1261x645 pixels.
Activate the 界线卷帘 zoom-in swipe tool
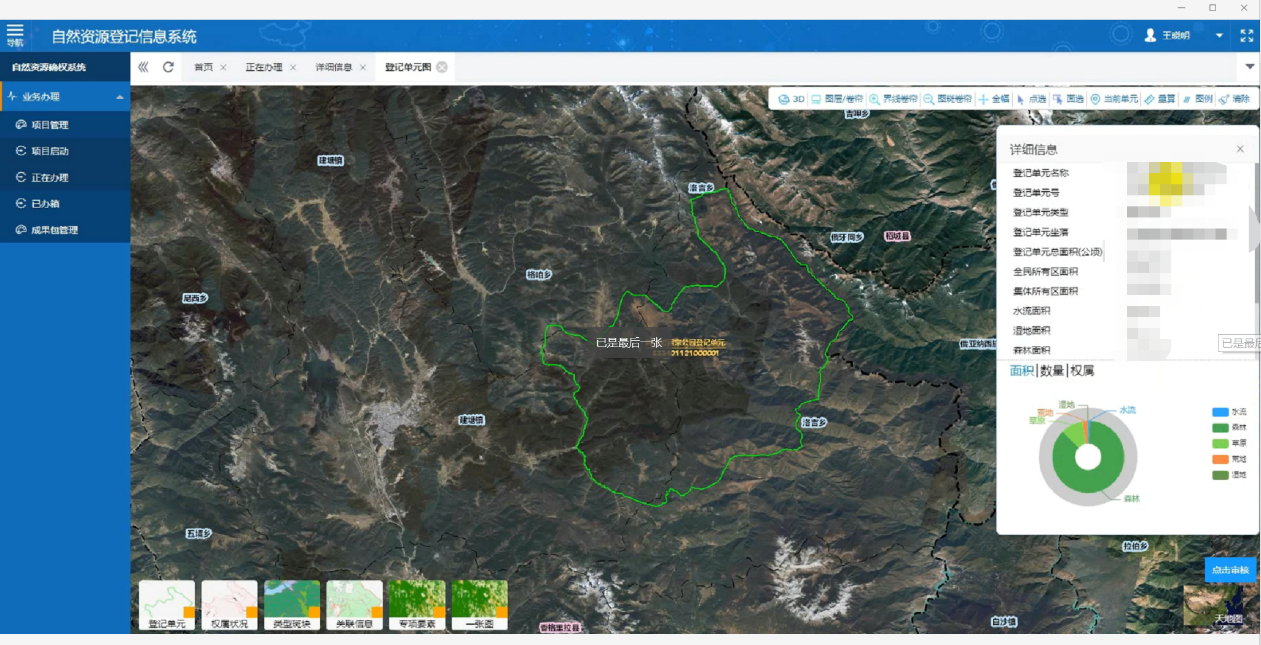pyautogui.click(x=893, y=99)
